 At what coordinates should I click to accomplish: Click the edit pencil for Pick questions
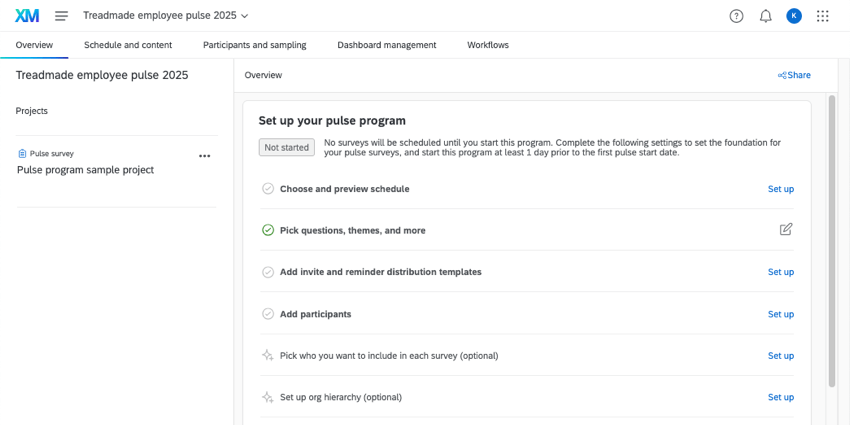pyautogui.click(x=786, y=230)
